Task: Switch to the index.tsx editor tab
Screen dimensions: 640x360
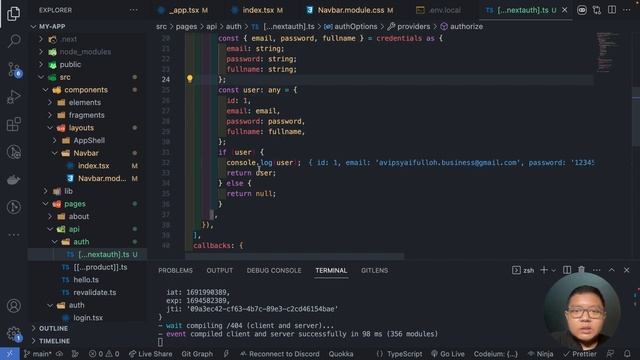Action: tap(257, 10)
